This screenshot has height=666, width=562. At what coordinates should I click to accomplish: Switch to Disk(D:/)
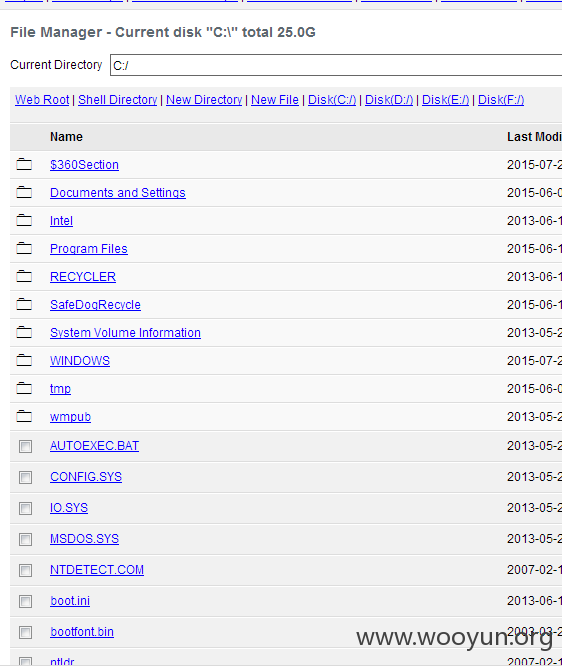(x=389, y=100)
